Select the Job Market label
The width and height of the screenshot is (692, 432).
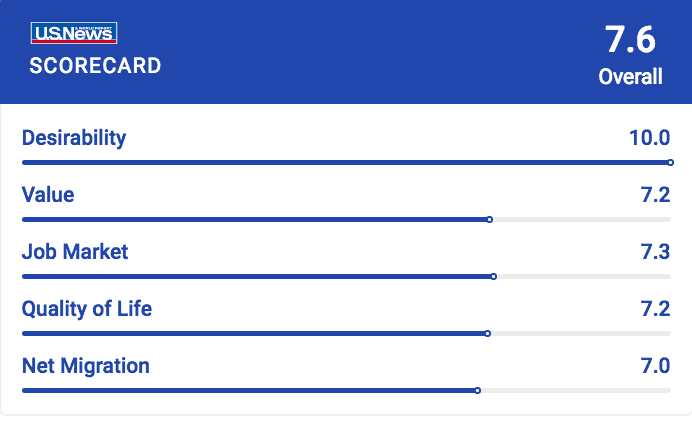(75, 252)
